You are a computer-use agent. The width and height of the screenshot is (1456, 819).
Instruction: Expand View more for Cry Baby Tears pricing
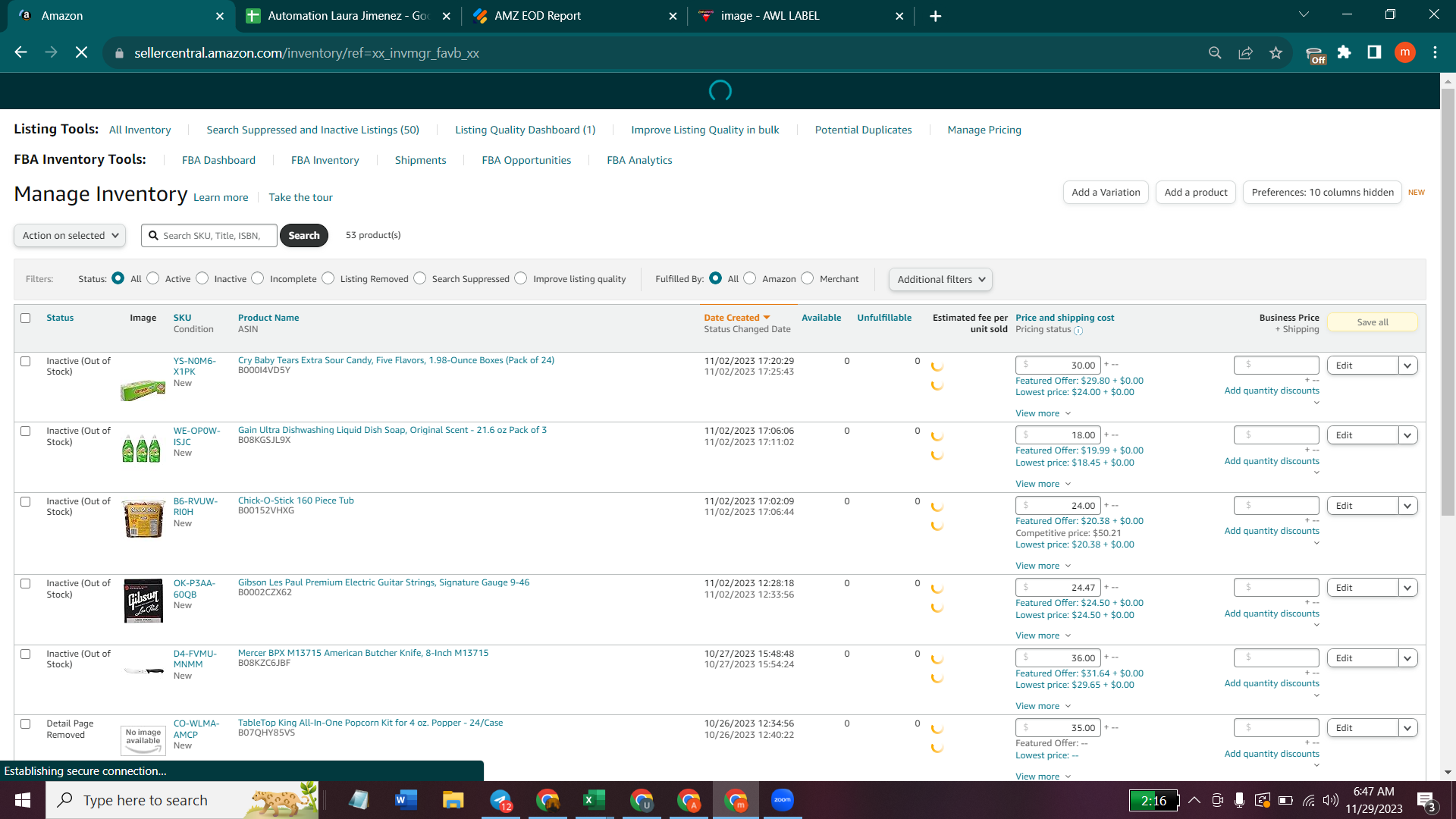pyautogui.click(x=1043, y=414)
